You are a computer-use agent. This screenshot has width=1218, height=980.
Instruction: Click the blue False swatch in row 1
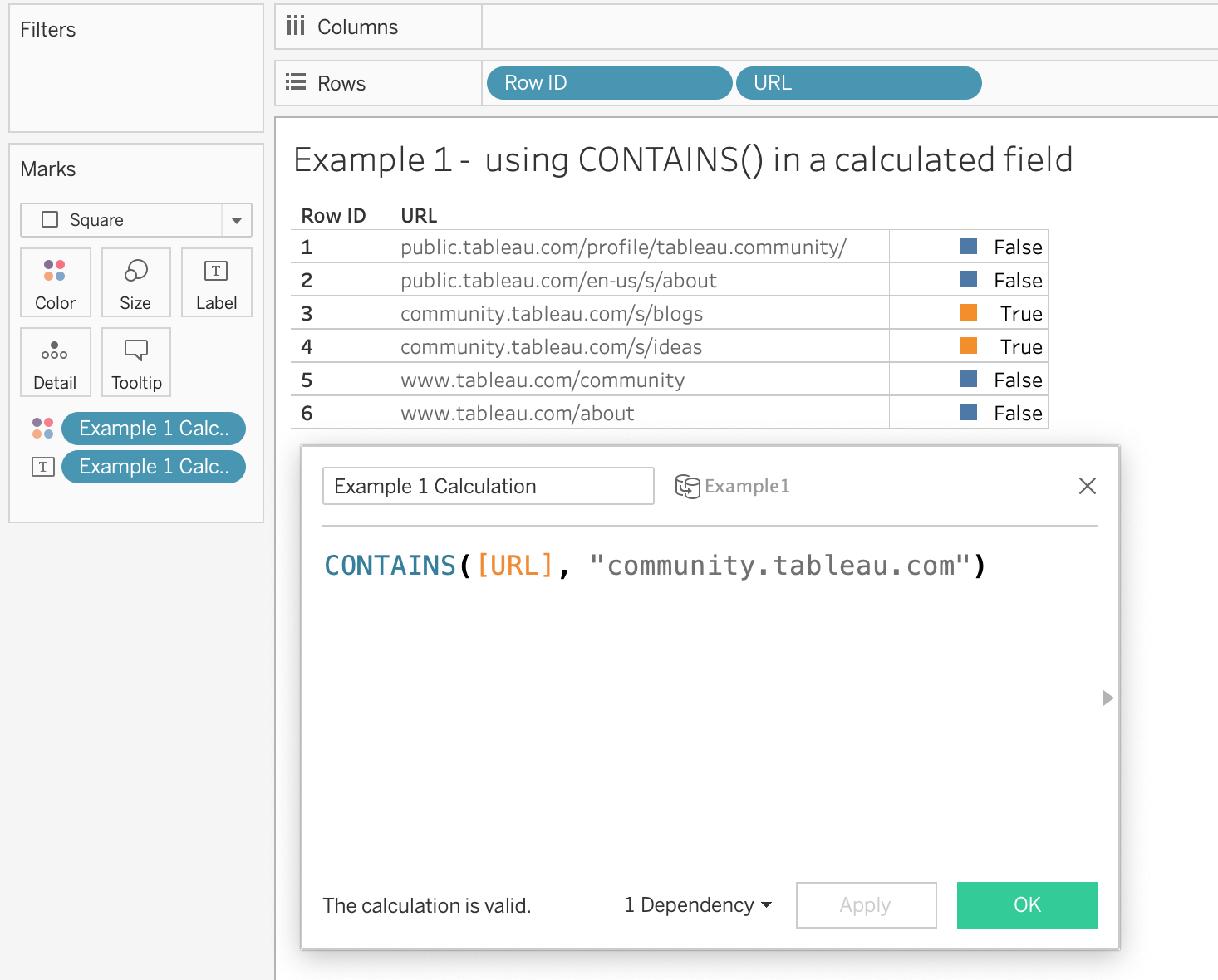[969, 247]
